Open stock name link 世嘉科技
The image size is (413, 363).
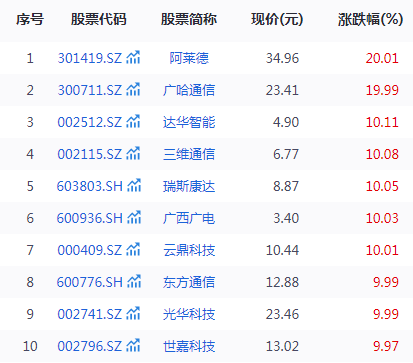pos(189,346)
